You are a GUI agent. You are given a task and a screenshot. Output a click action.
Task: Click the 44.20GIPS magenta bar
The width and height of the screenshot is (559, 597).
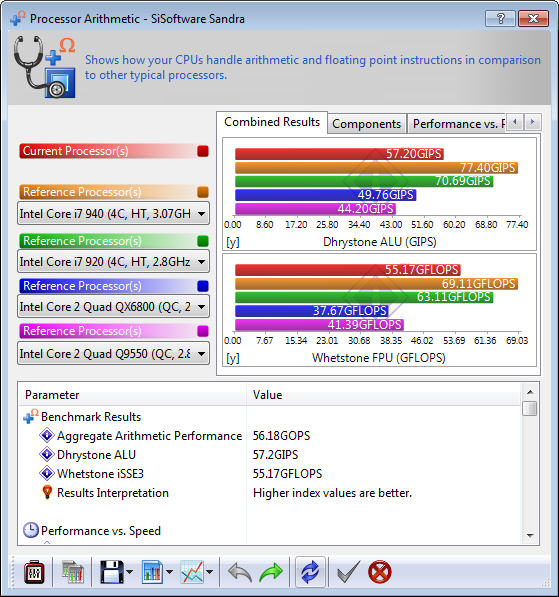[x=315, y=209]
